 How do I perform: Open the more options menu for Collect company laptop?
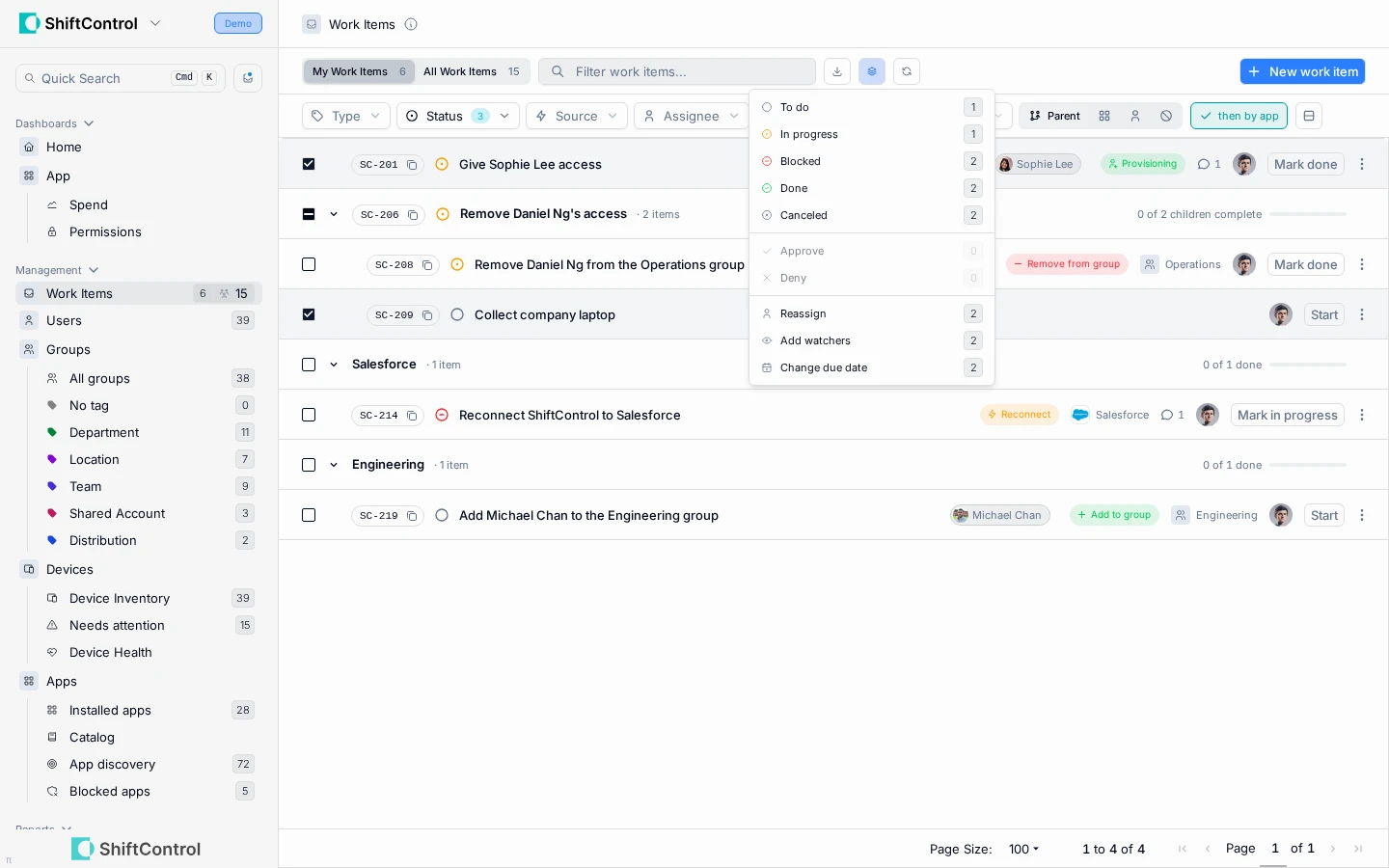[1362, 314]
